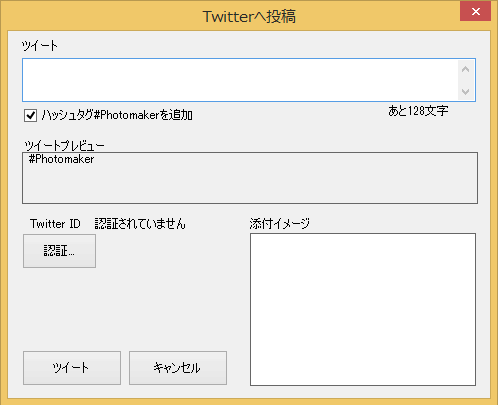The height and width of the screenshot is (405, 498).
Task: Click the キャンセル button
Action: [x=178, y=368]
